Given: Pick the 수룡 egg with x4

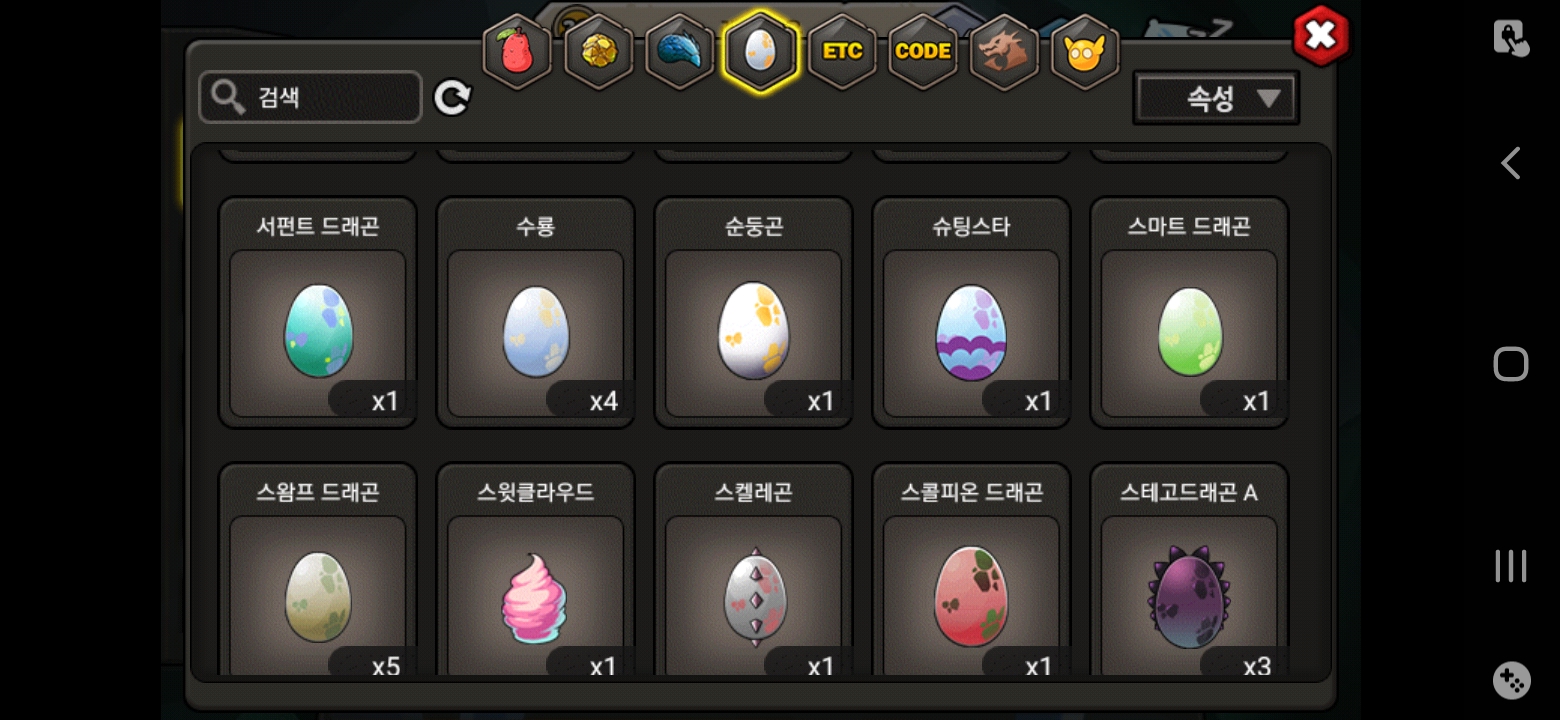Looking at the screenshot, I should (536, 312).
